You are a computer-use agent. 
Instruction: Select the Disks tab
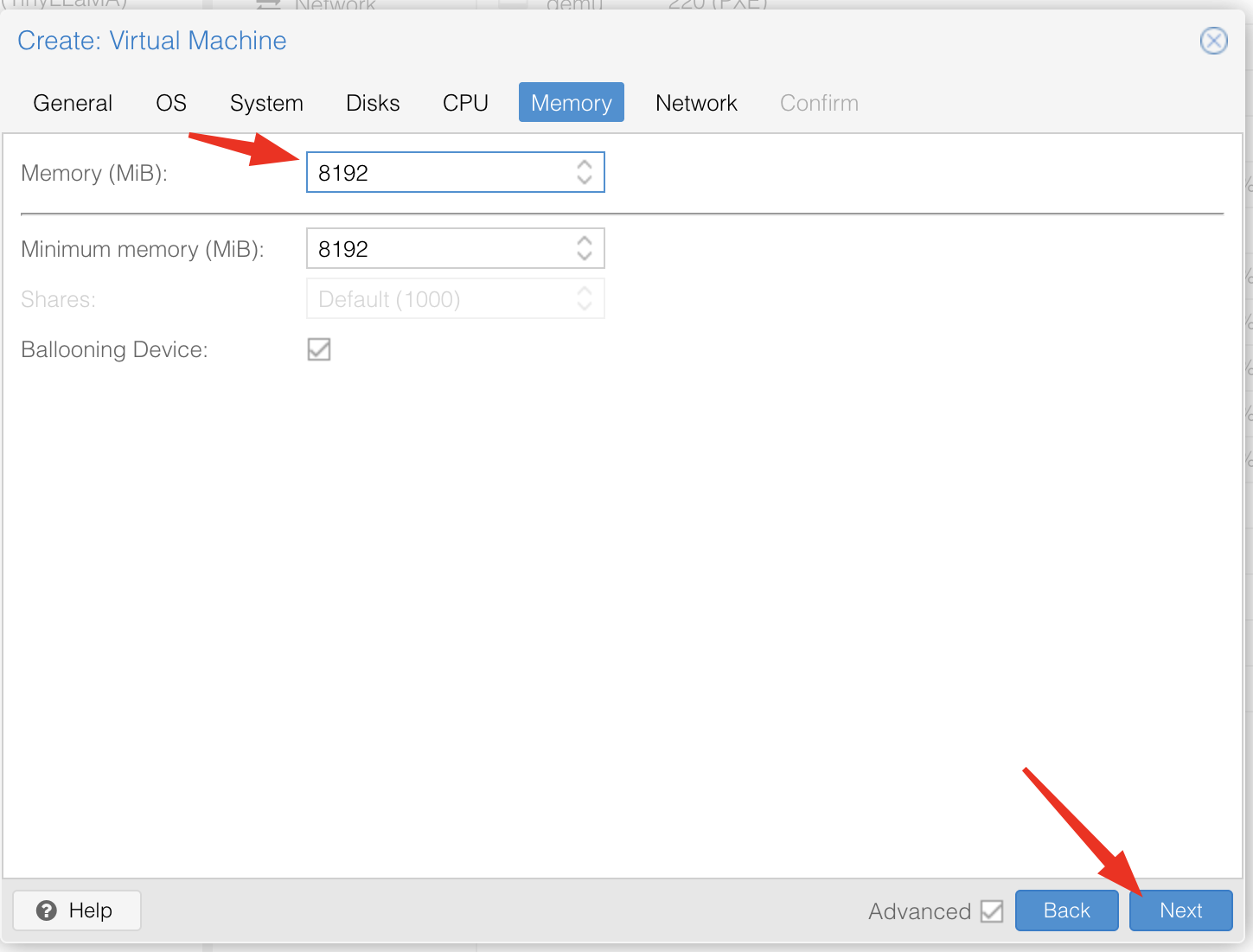coord(373,103)
